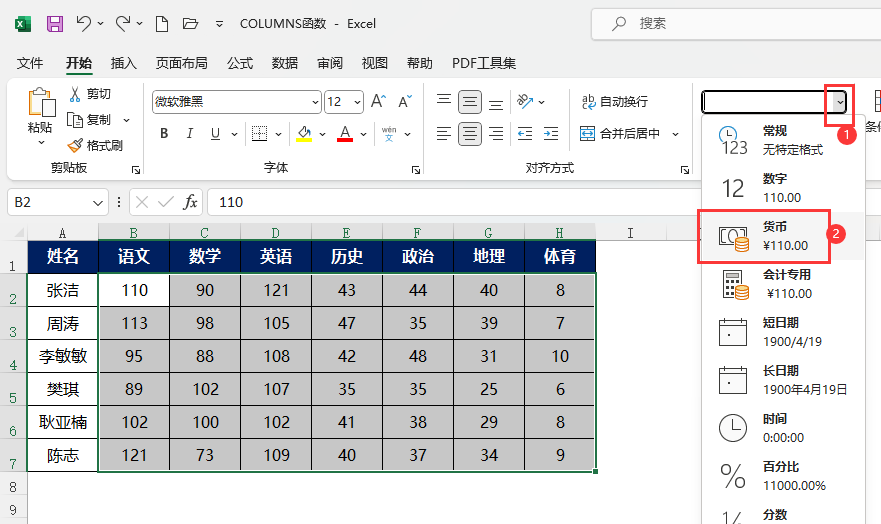Click the name box showing B2
The image size is (881, 524).
(x=57, y=202)
